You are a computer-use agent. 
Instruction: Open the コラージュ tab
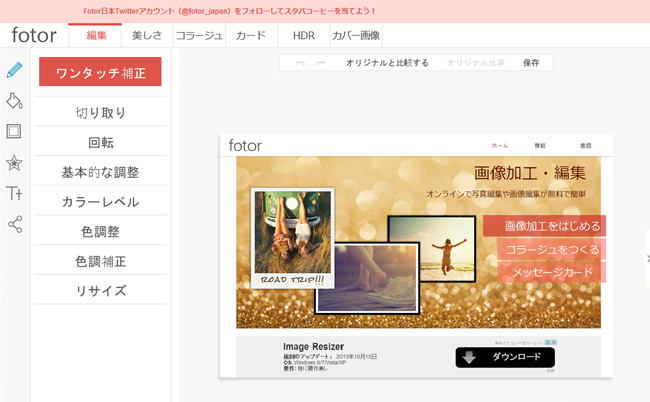tap(199, 35)
